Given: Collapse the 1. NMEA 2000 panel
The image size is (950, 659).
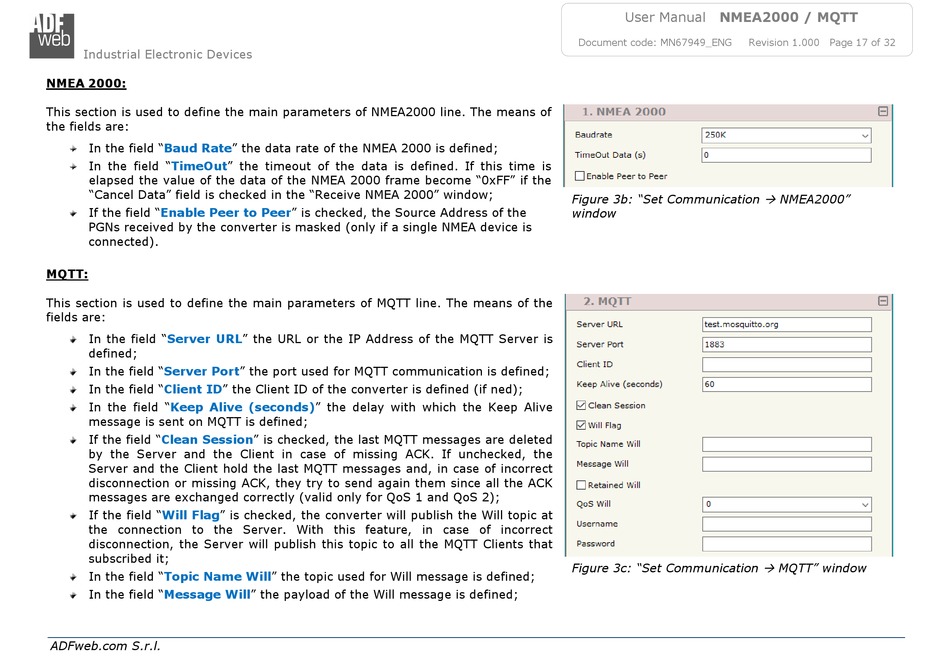Looking at the screenshot, I should (883, 112).
